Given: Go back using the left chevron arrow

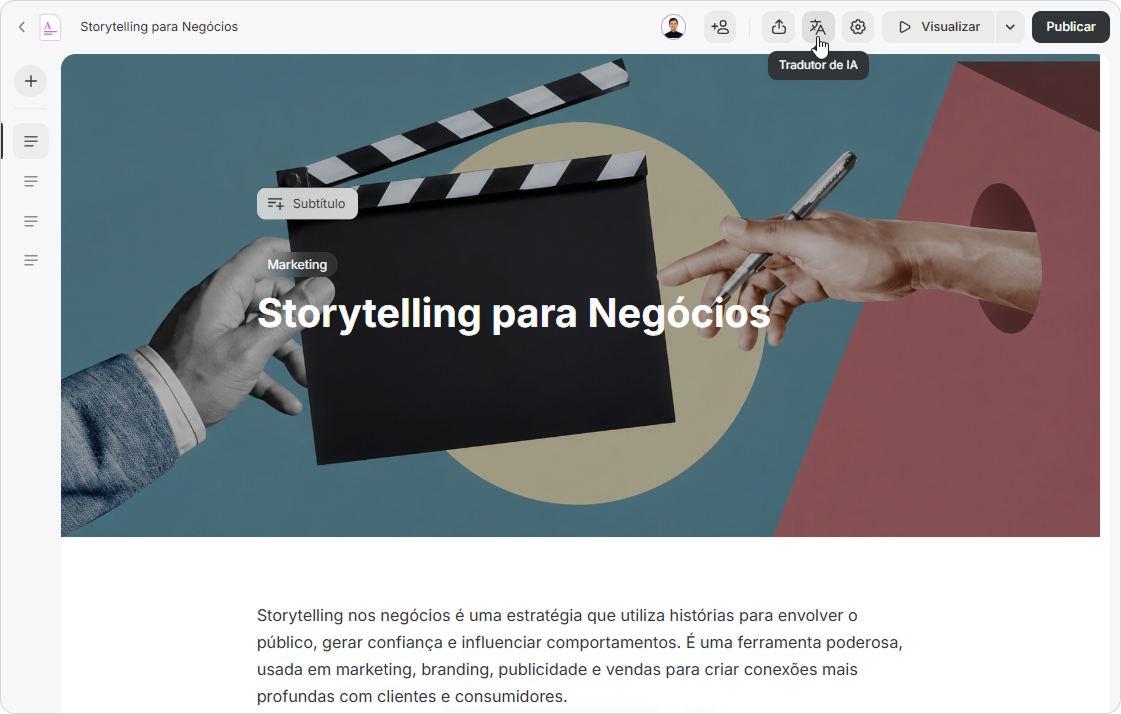Looking at the screenshot, I should [22, 27].
